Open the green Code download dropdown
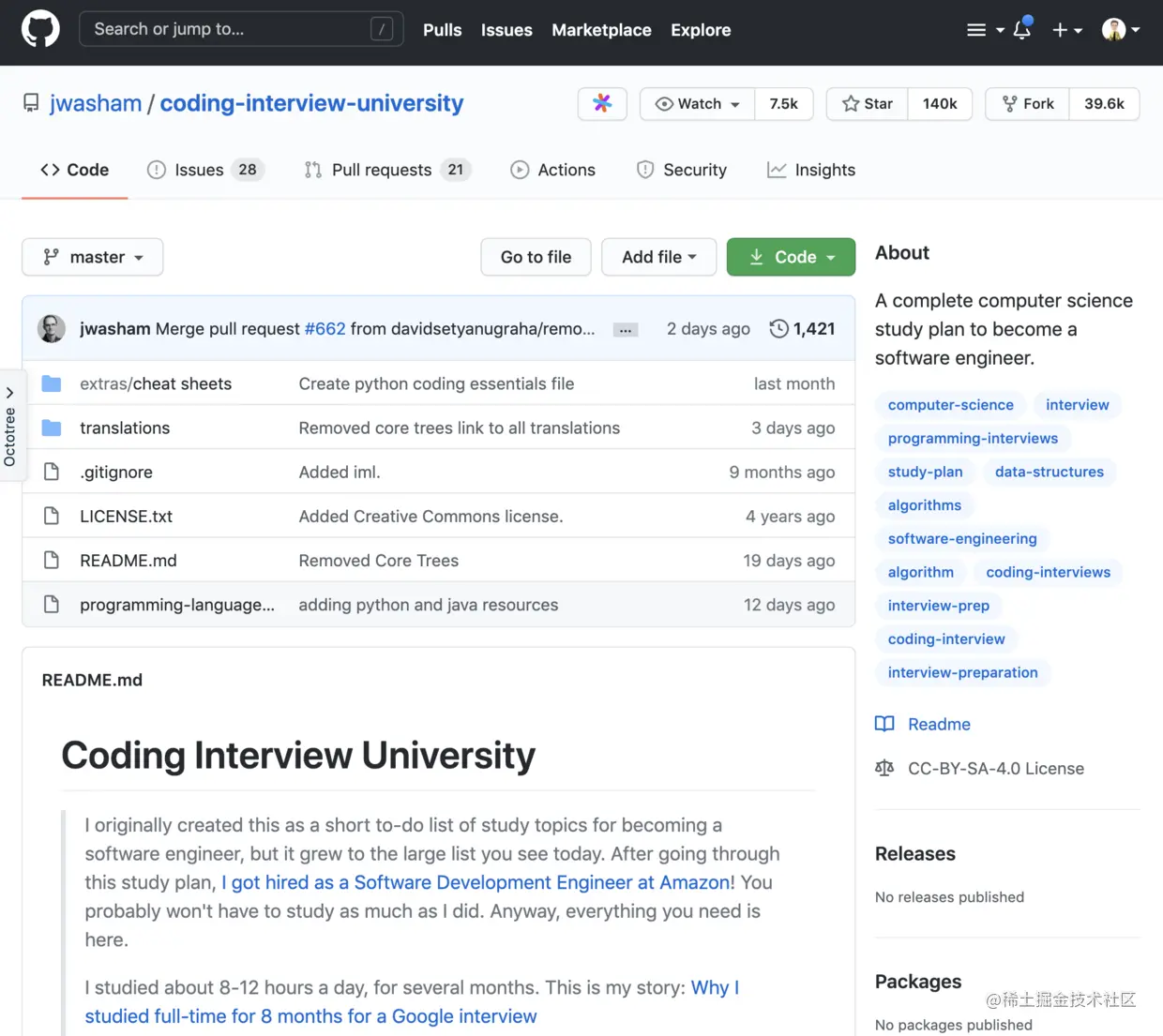Viewport: 1163px width, 1036px height. 791,257
